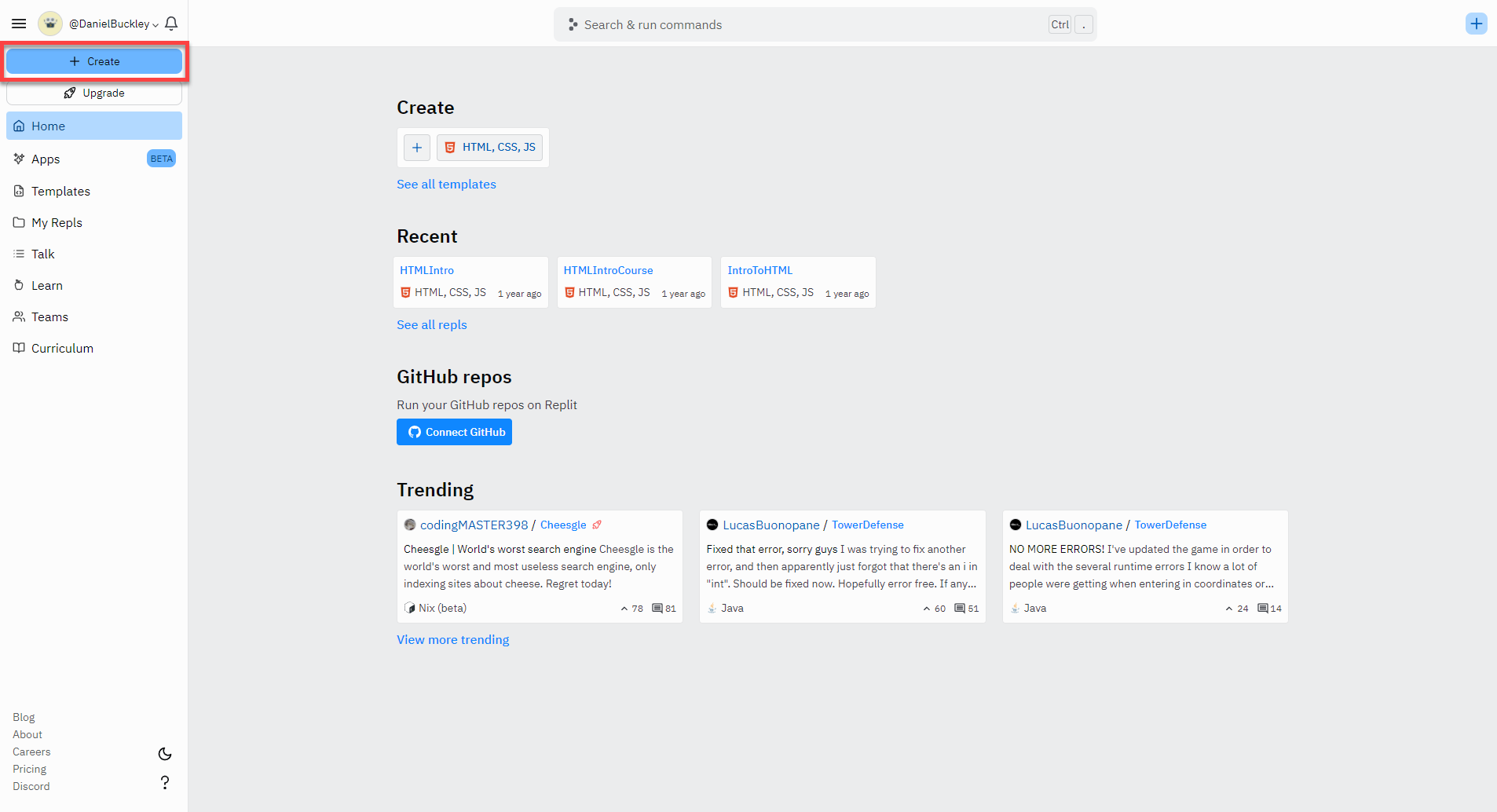Open comments on Cheesgle showing 81
This screenshot has height=812, width=1497.
664,609
